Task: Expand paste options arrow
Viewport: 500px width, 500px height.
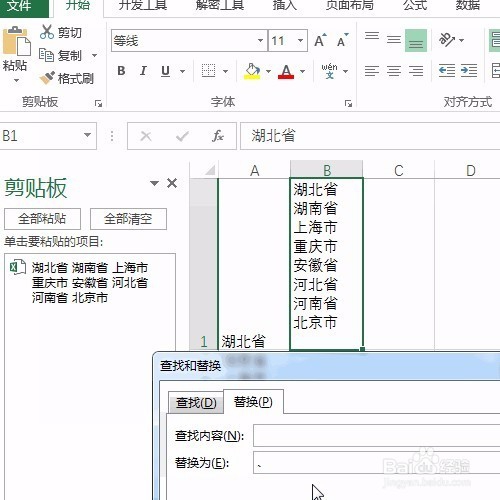Action: (16, 80)
